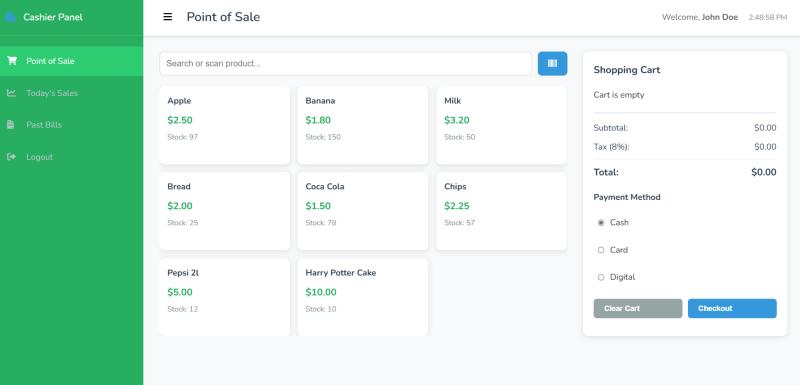800x385 pixels.
Task: Click the 'Cart is empty' message
Action: click(619, 95)
